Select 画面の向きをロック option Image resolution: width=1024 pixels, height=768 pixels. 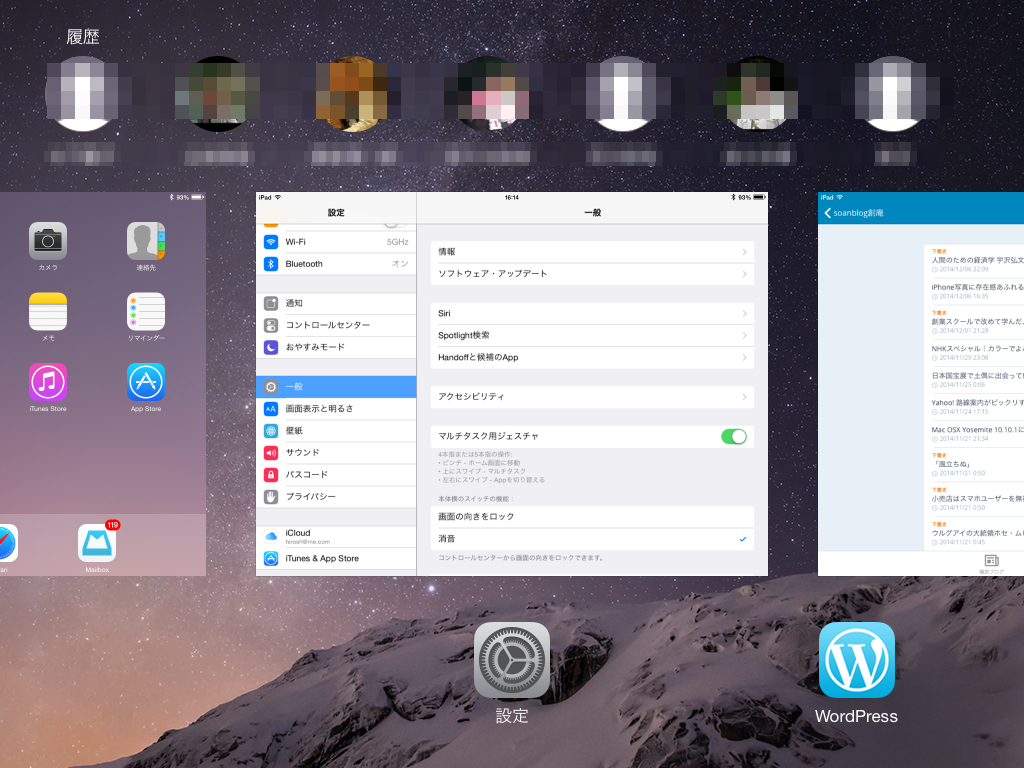pos(592,517)
